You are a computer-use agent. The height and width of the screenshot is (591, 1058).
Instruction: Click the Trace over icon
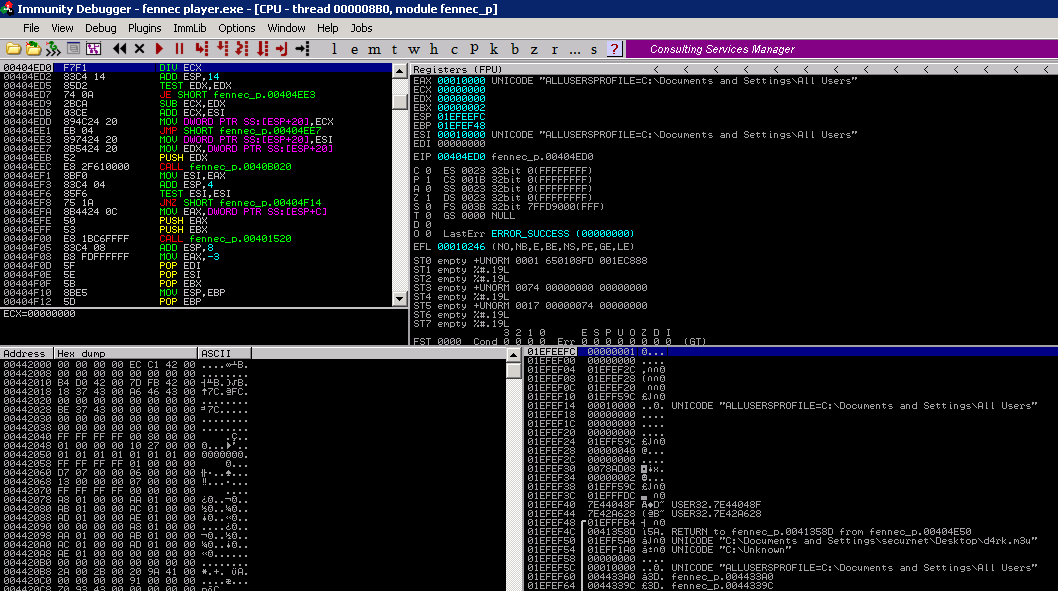262,49
